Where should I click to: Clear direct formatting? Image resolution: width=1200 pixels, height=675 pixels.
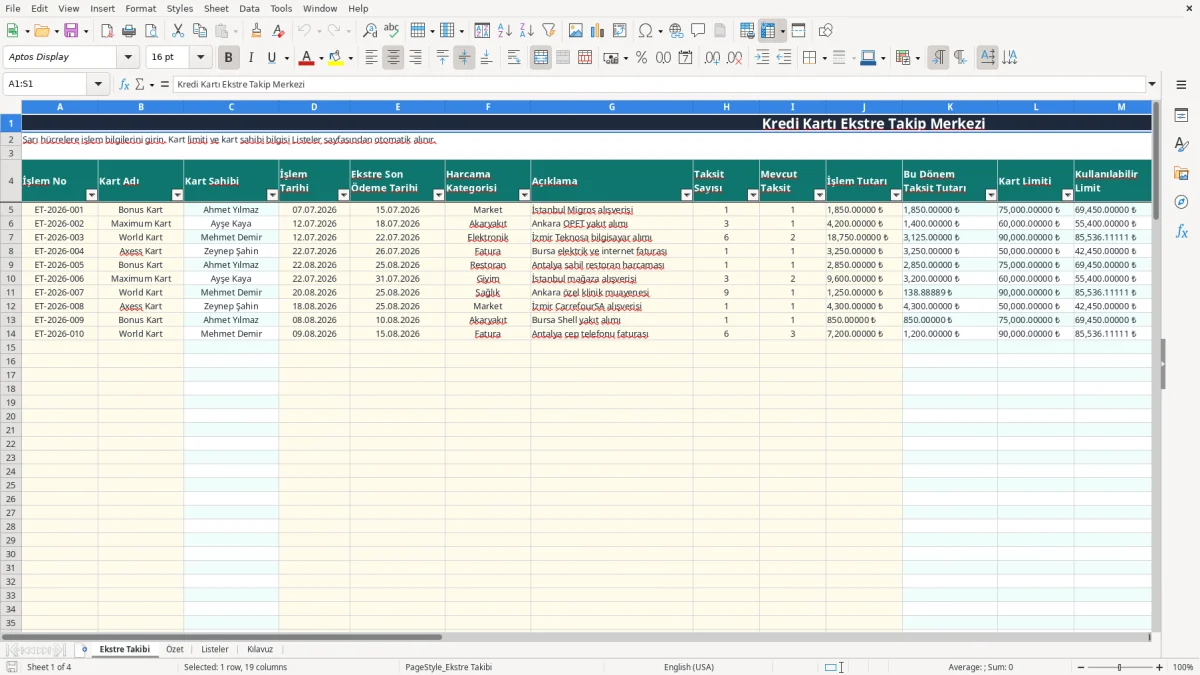pyautogui.click(x=279, y=31)
